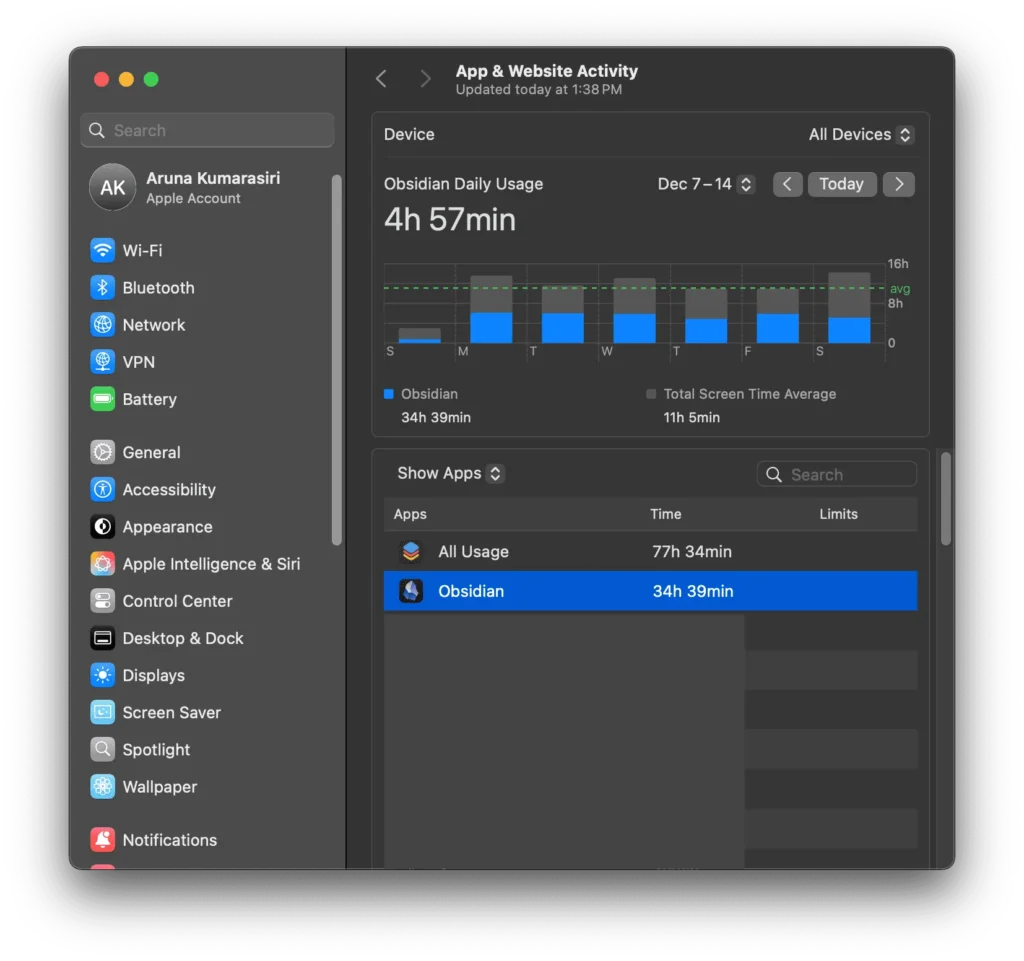Click the Obsidian app icon in list

pyautogui.click(x=411, y=591)
